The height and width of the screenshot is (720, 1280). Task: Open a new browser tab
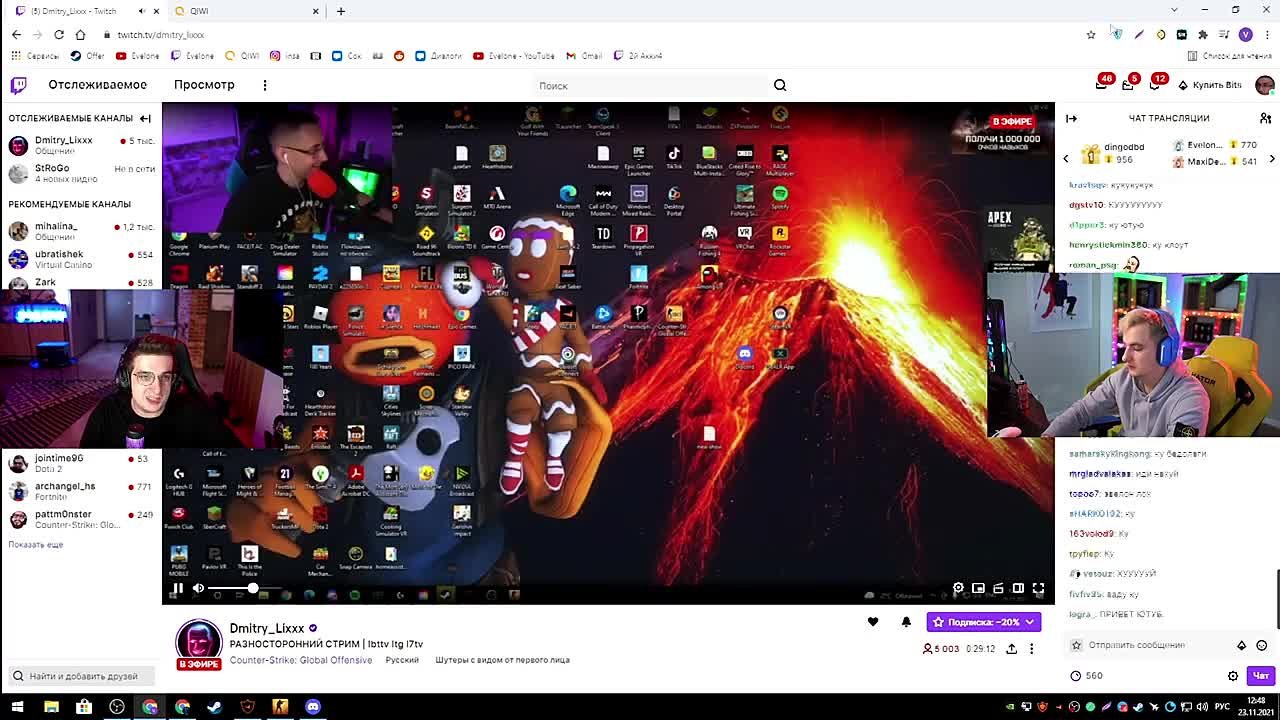coord(341,11)
